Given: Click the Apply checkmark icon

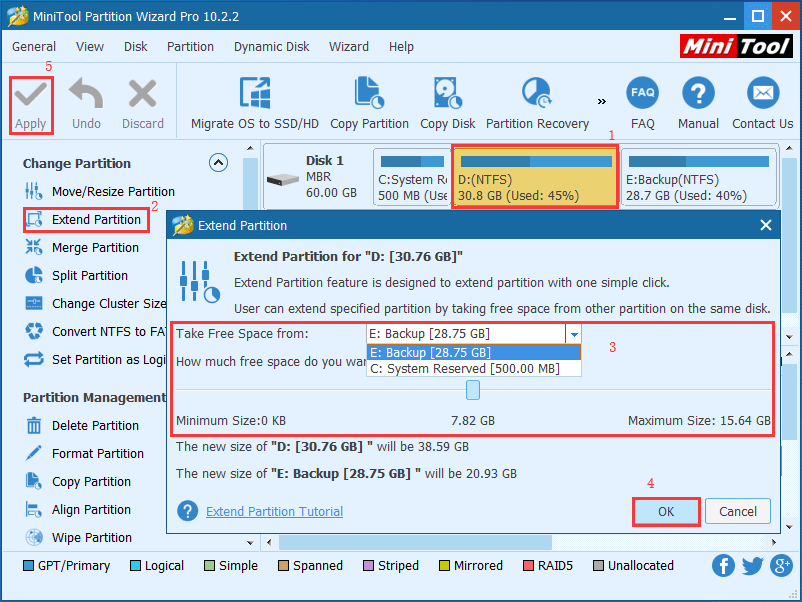Looking at the screenshot, I should (x=31, y=95).
